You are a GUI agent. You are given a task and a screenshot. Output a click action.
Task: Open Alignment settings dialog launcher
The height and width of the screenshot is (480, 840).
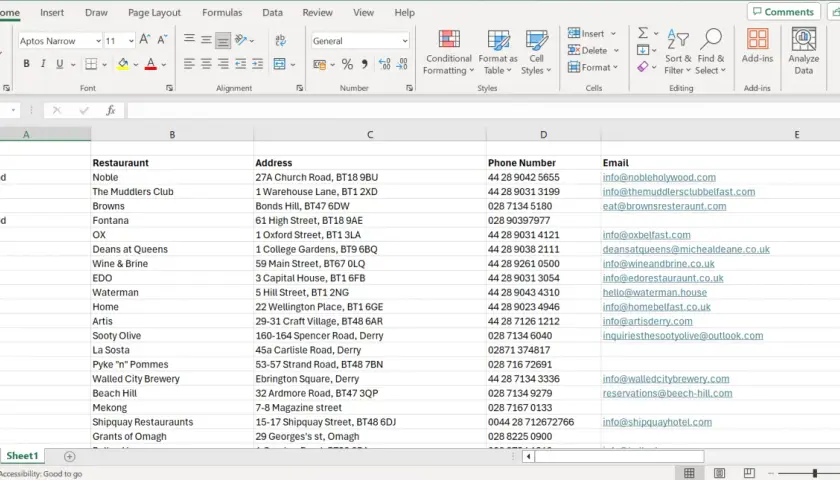[x=299, y=88]
